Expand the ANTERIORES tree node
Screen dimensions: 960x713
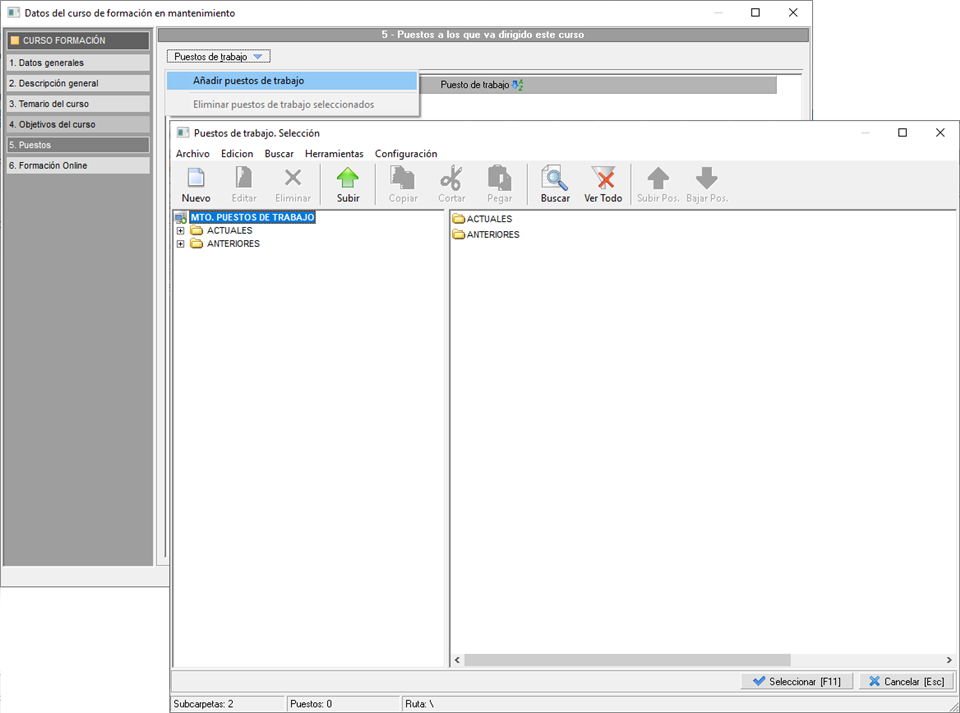pos(181,244)
